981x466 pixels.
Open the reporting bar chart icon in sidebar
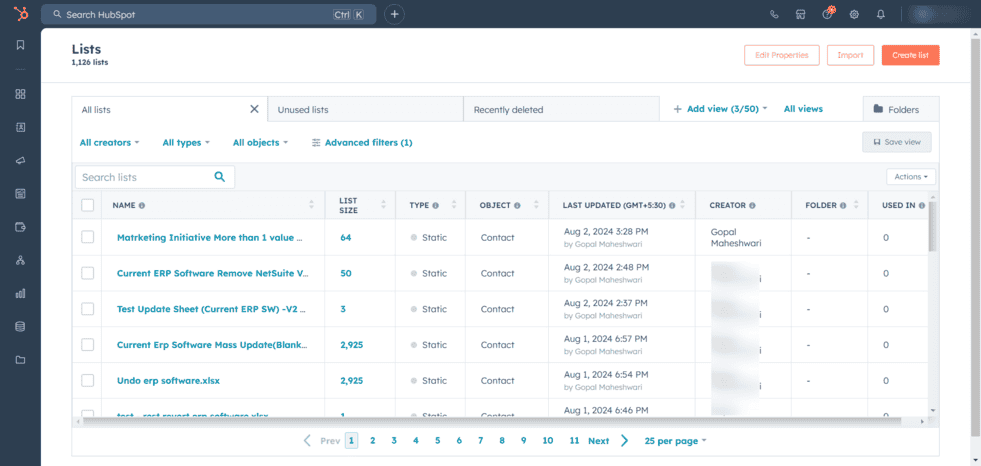(20, 293)
